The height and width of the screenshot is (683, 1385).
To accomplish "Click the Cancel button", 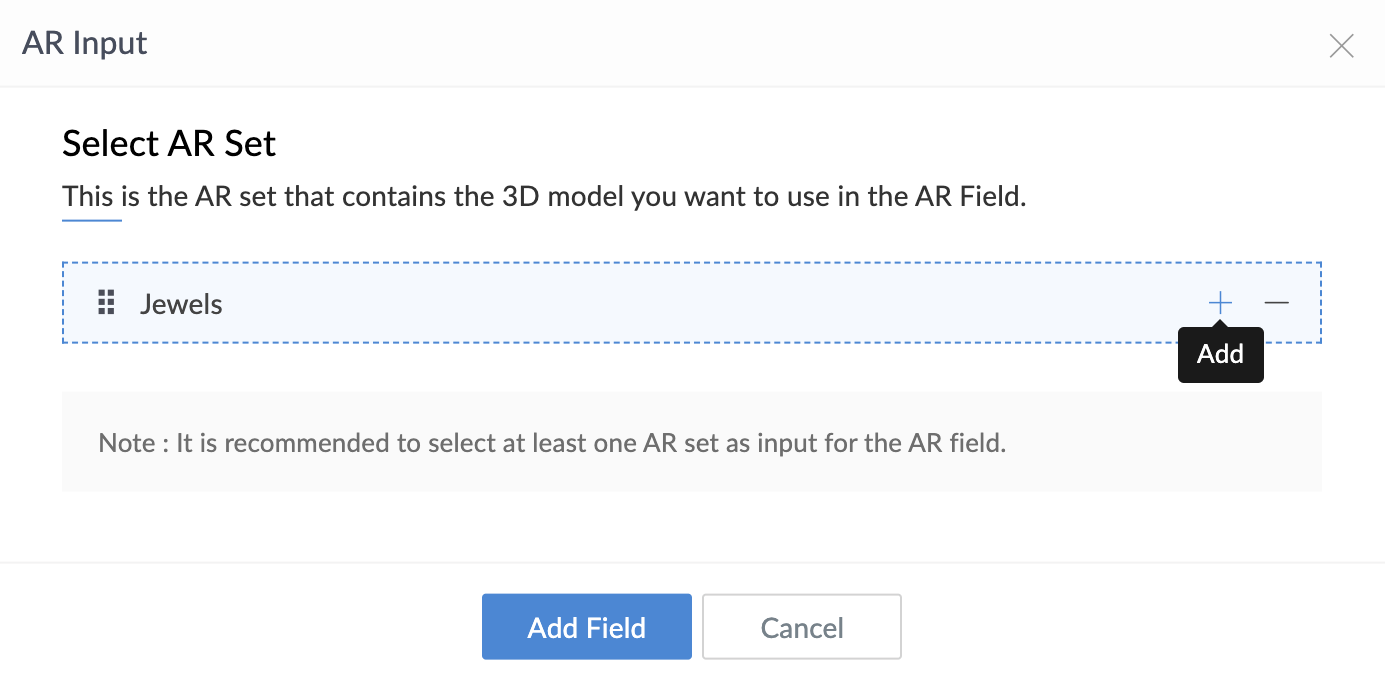I will pyautogui.click(x=802, y=627).
